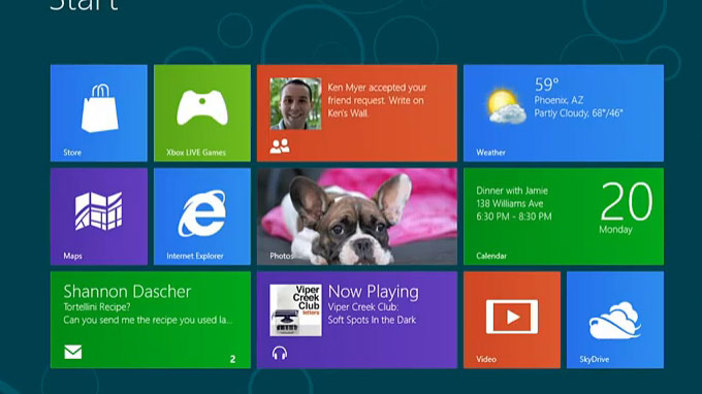This screenshot has width=702, height=394.
Task: Open the Viper Creek Club album art
Action: pos(295,310)
